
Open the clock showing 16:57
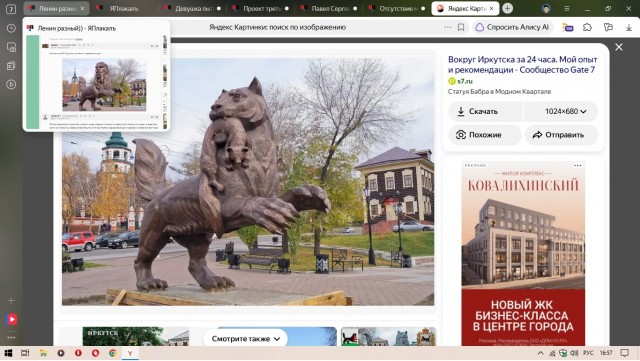click(606, 353)
